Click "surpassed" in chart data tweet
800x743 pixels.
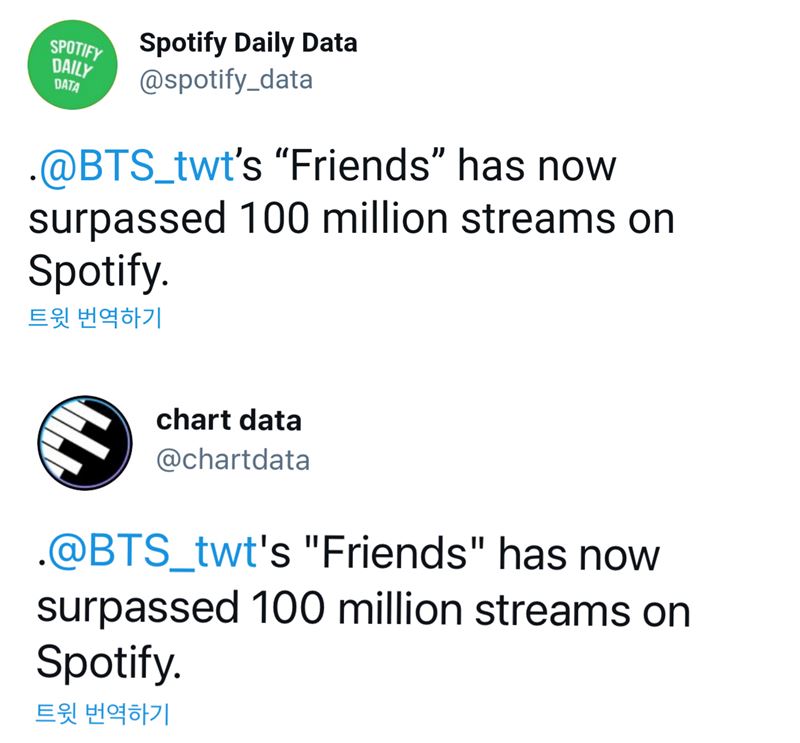coord(138,611)
